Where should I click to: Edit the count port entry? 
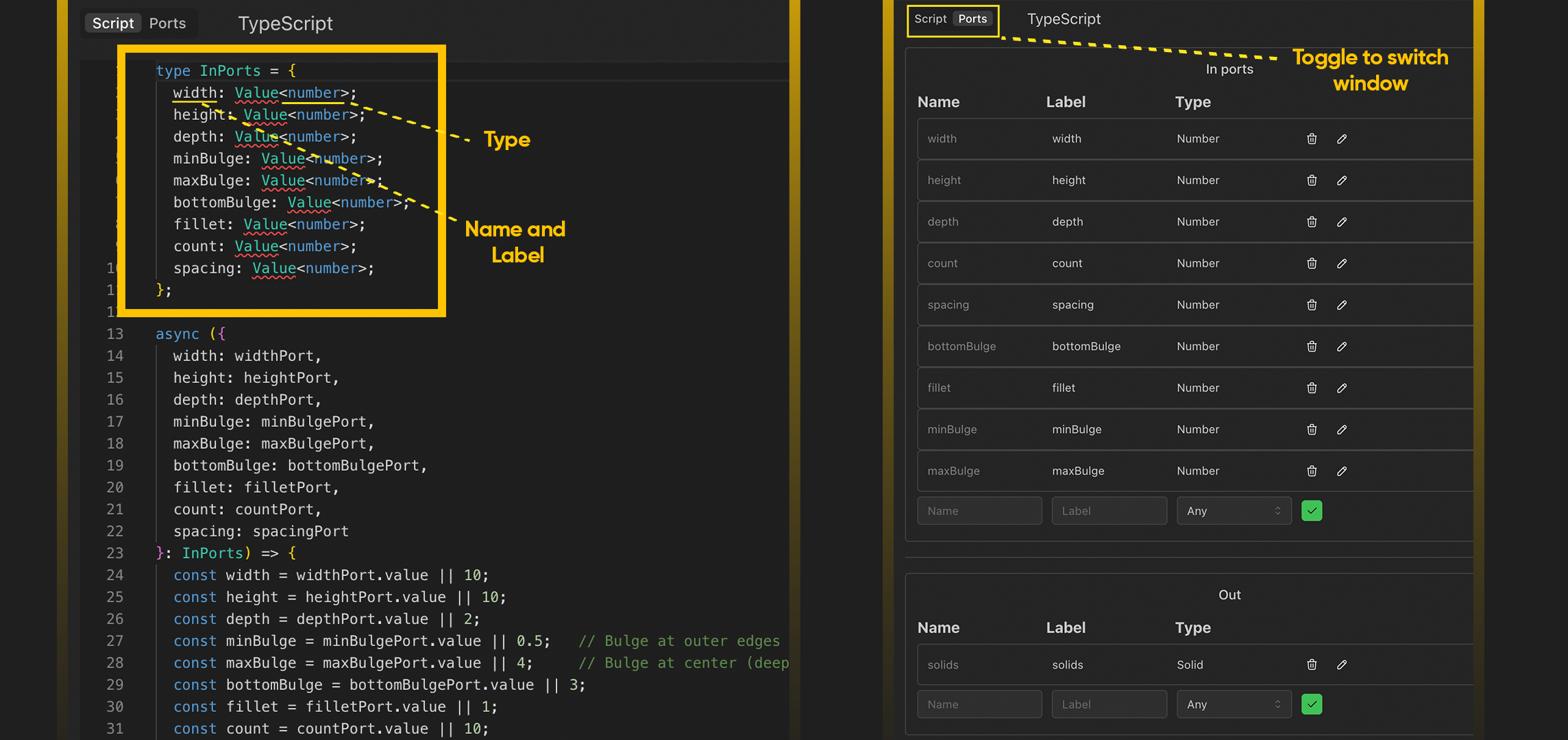click(x=1342, y=264)
